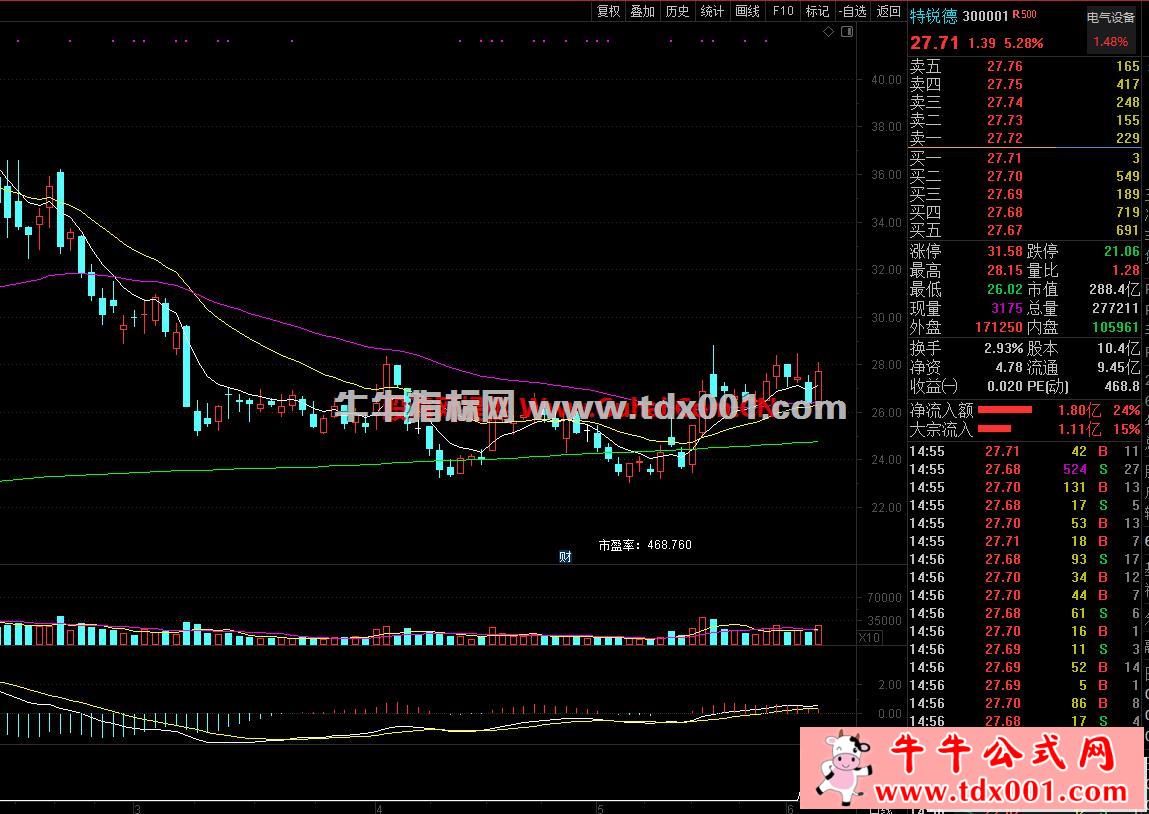Click the 70000 label on volume axis

[x=885, y=599]
